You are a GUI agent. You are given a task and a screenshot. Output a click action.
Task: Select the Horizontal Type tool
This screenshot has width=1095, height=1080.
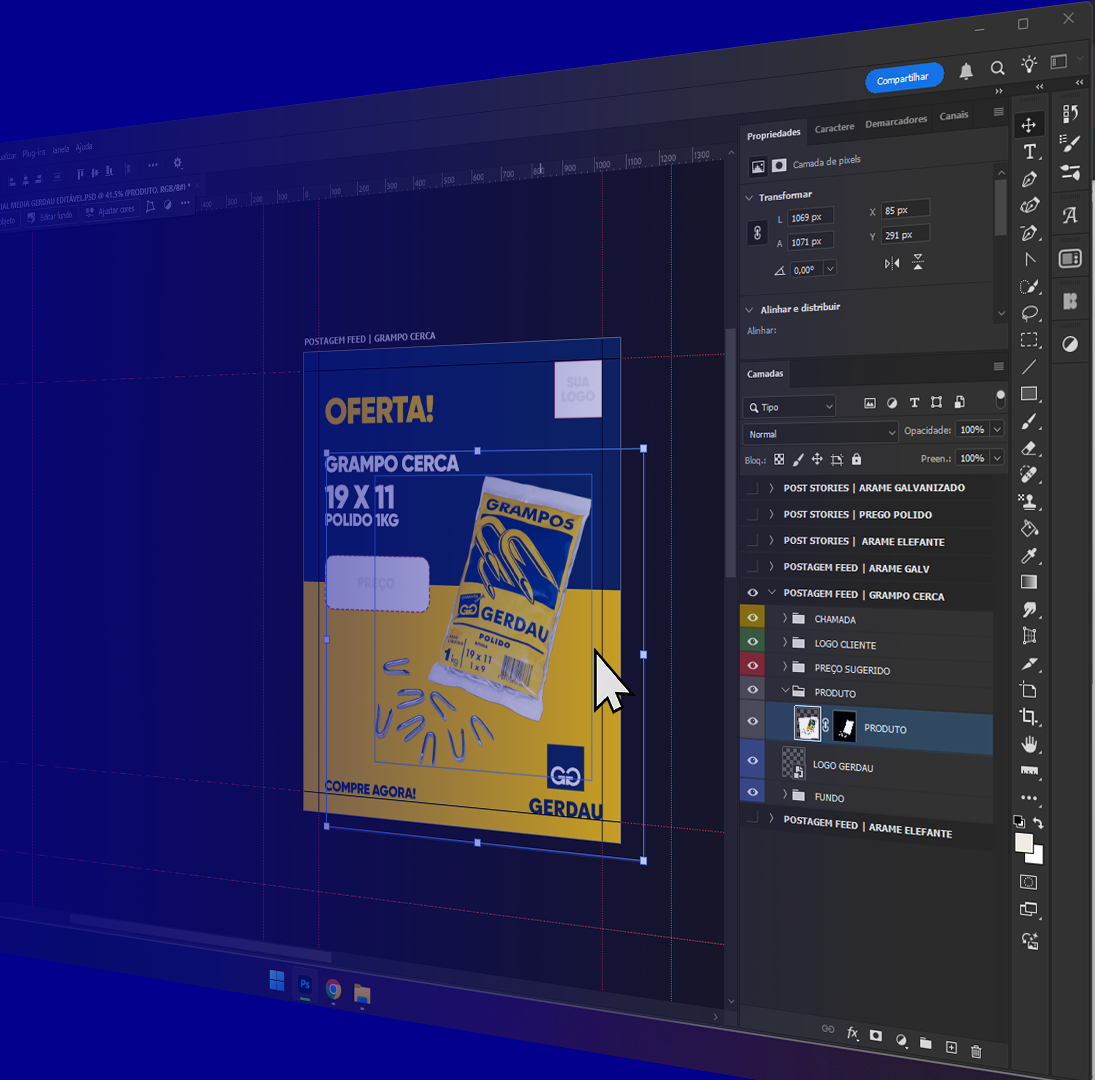point(1029,152)
